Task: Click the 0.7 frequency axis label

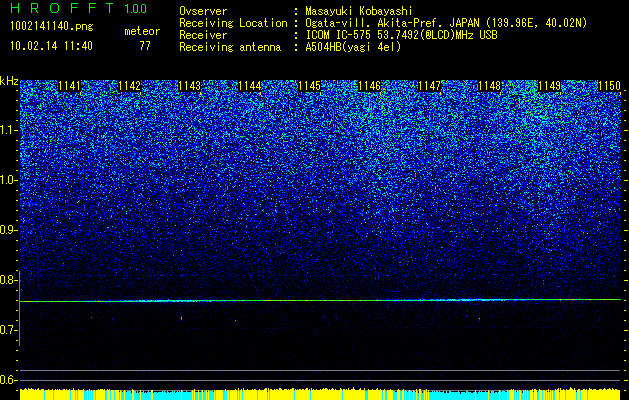Action: click(8, 330)
